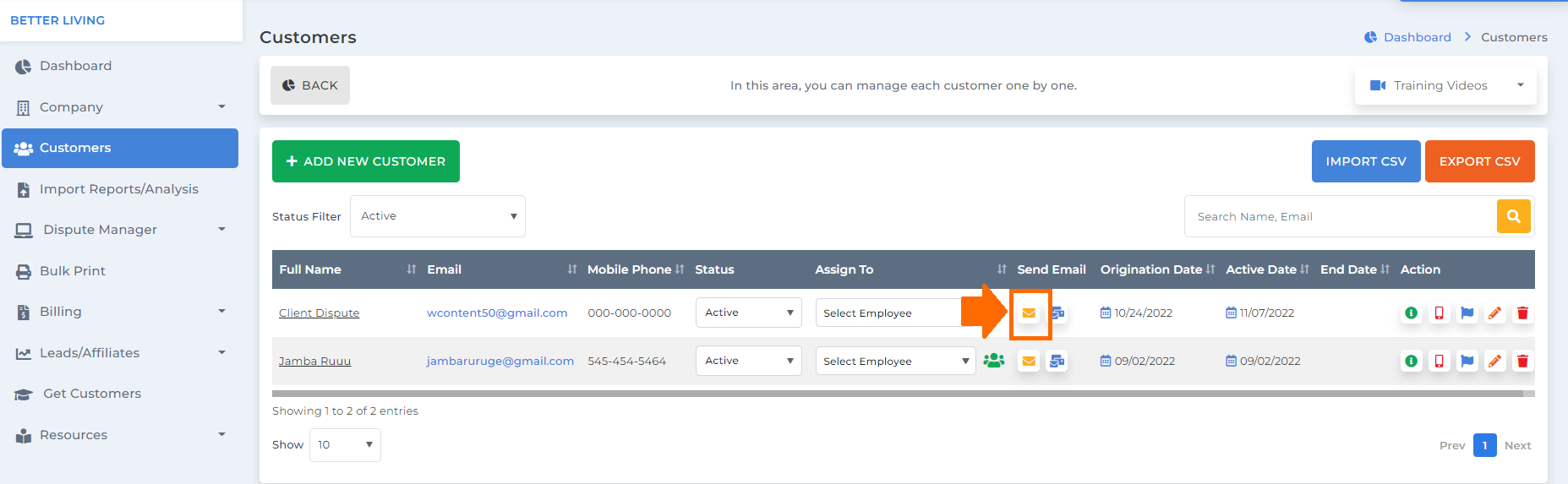The height and width of the screenshot is (484, 1568).
Task: Click green info icon for Client Dispute
Action: [x=1411, y=313]
